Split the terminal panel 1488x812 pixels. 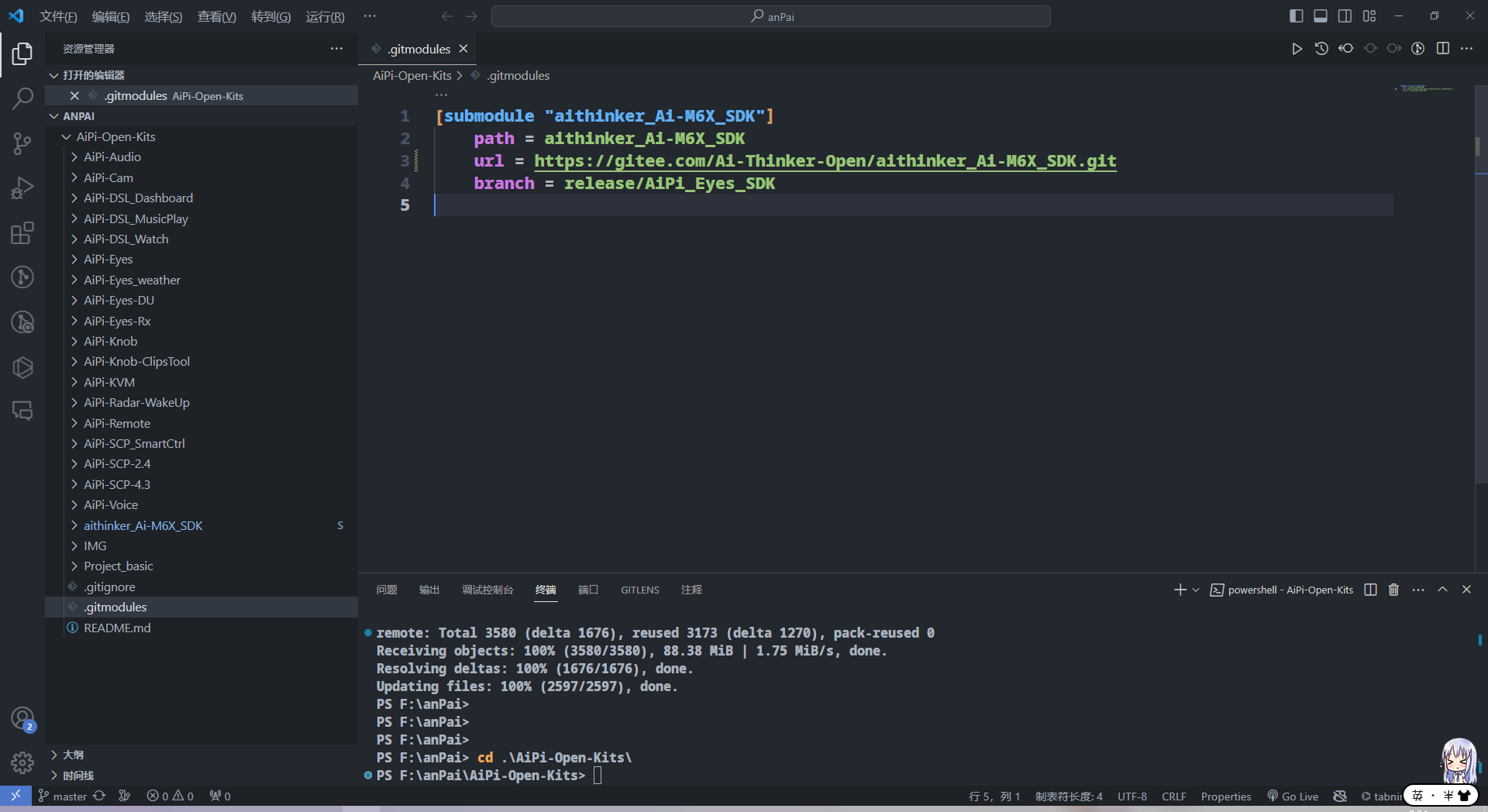1370,590
